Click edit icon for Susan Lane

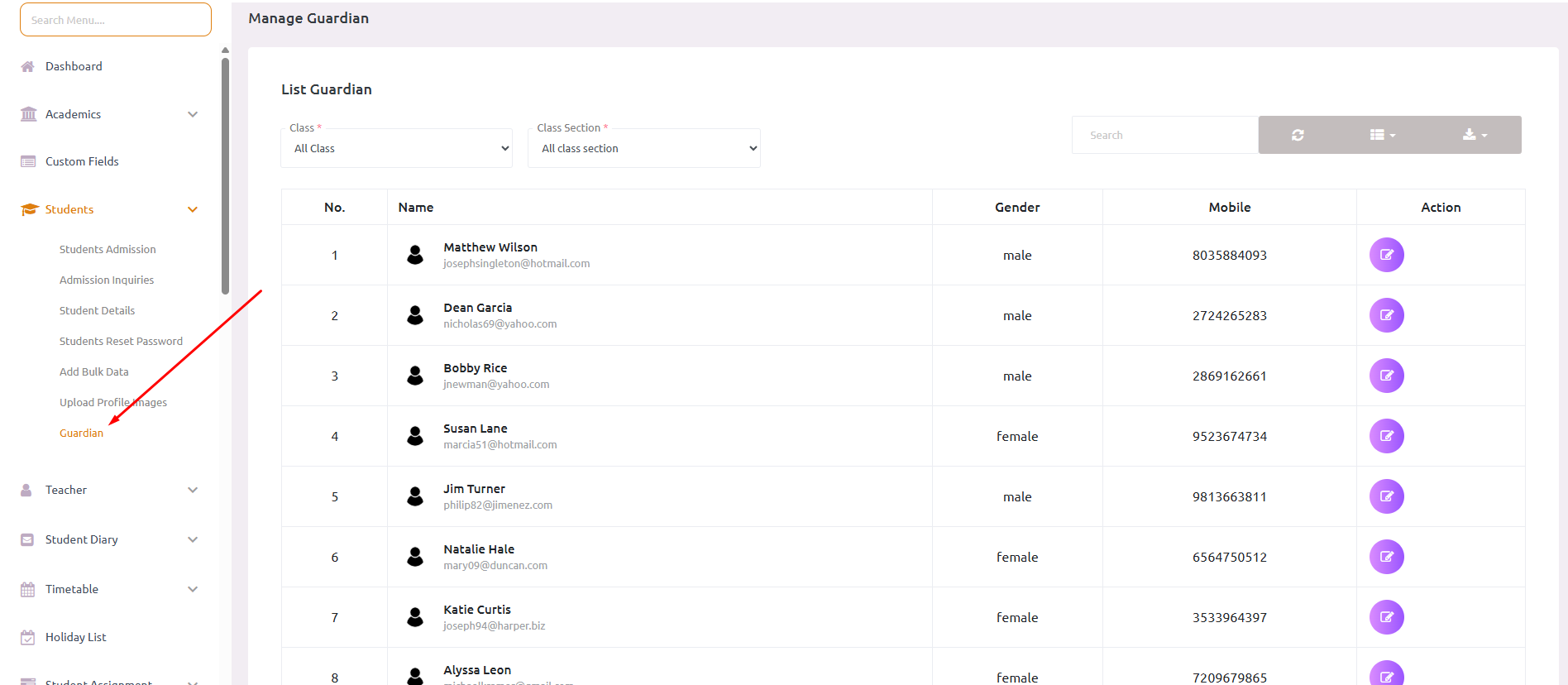[1386, 436]
